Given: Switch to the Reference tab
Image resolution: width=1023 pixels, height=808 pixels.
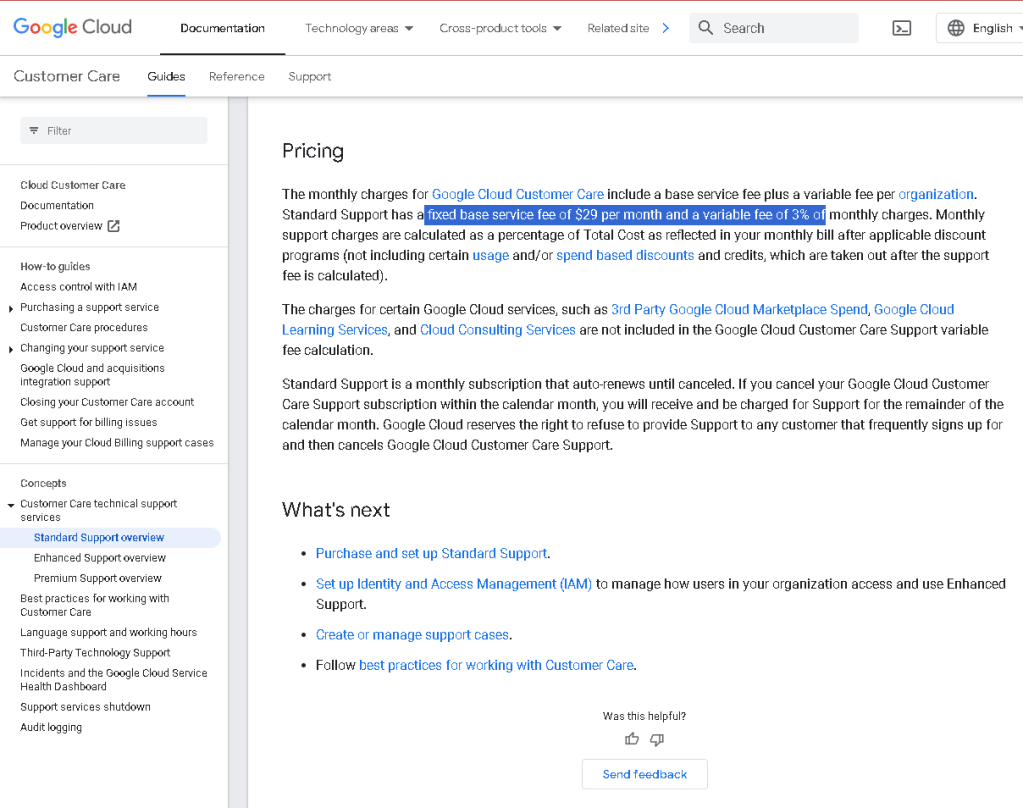Looking at the screenshot, I should (x=237, y=76).
